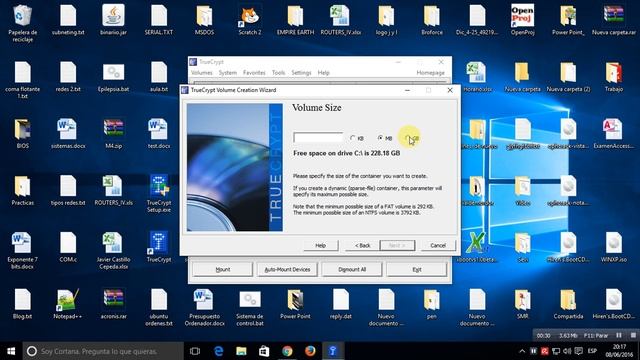Open the System menu in TrueCrypt
The width and height of the screenshot is (640, 360).
tap(228, 73)
